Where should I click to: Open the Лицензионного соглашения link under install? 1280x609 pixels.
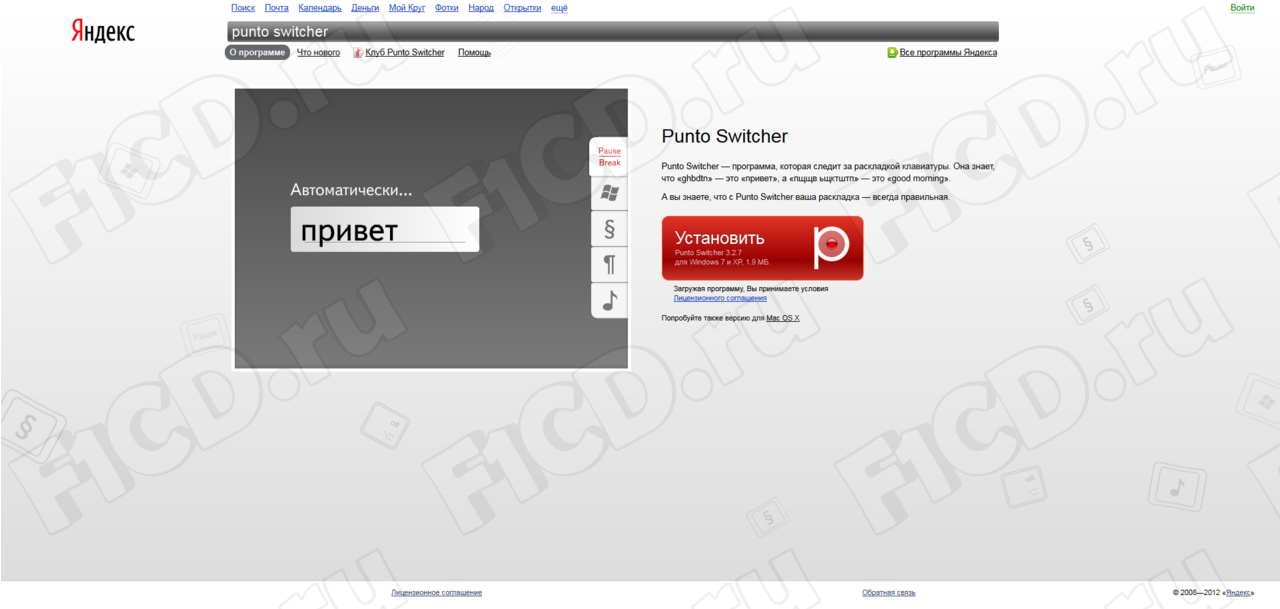[x=720, y=298]
